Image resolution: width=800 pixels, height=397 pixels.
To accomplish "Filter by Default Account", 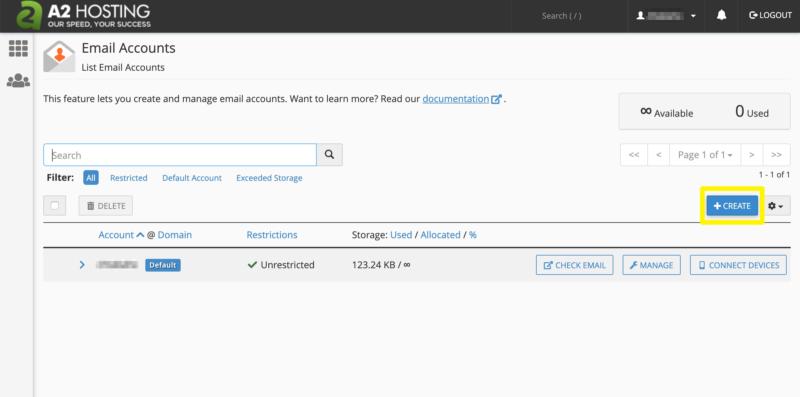I will 192,178.
